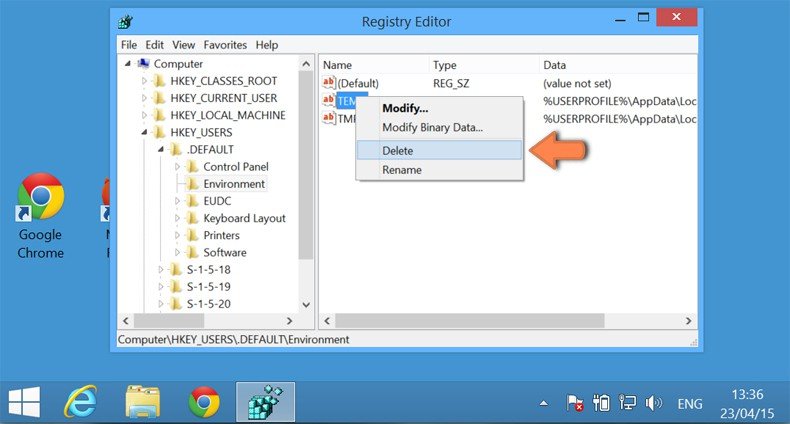Screen dimensions: 790x424
Task: Expand the Software node
Action: click(177, 252)
